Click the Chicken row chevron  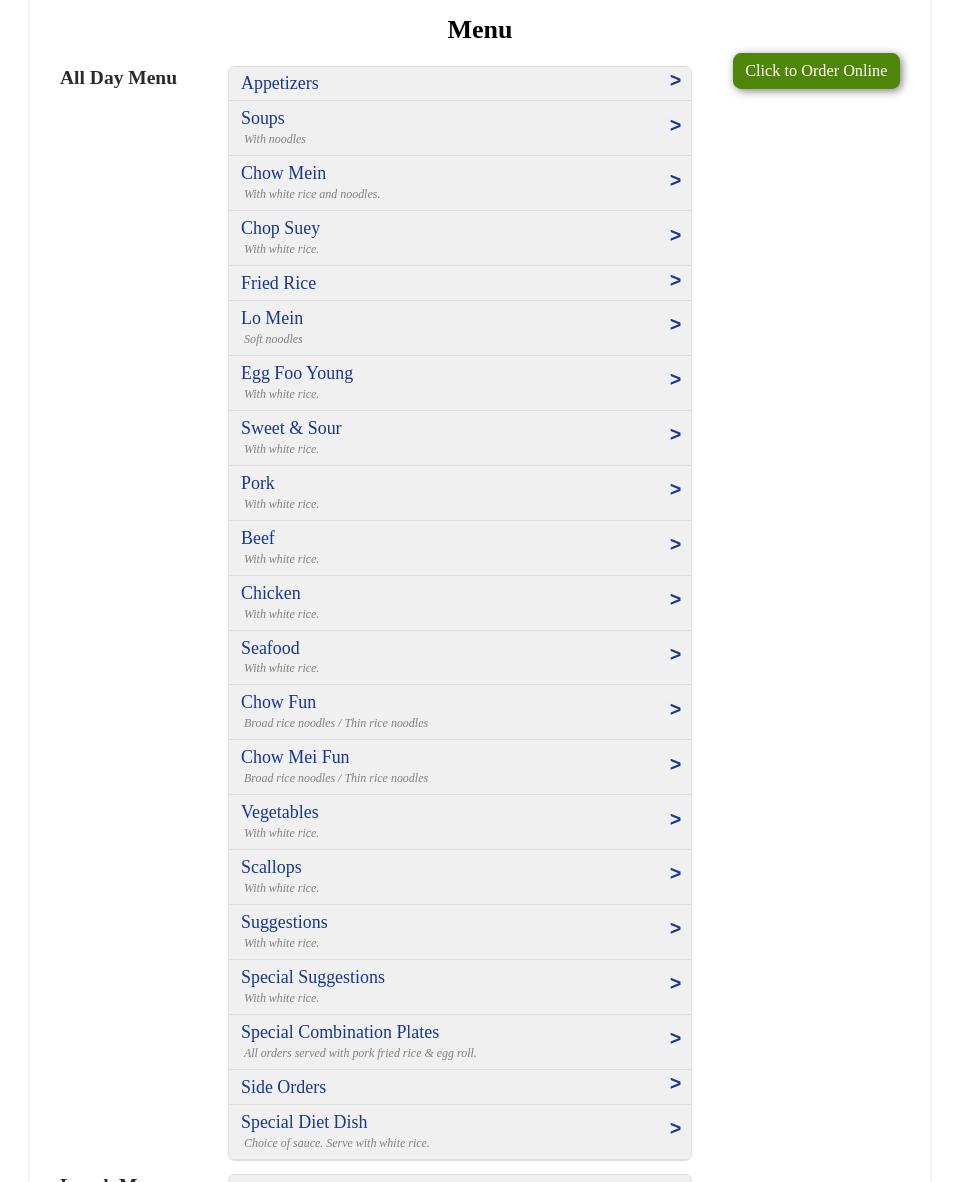pos(675,600)
